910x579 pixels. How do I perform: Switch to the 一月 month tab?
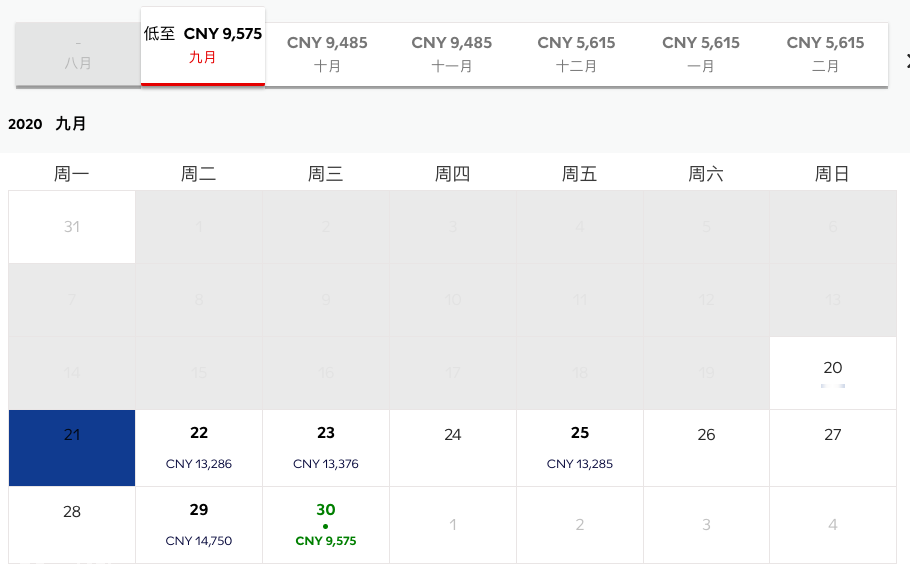(x=701, y=55)
